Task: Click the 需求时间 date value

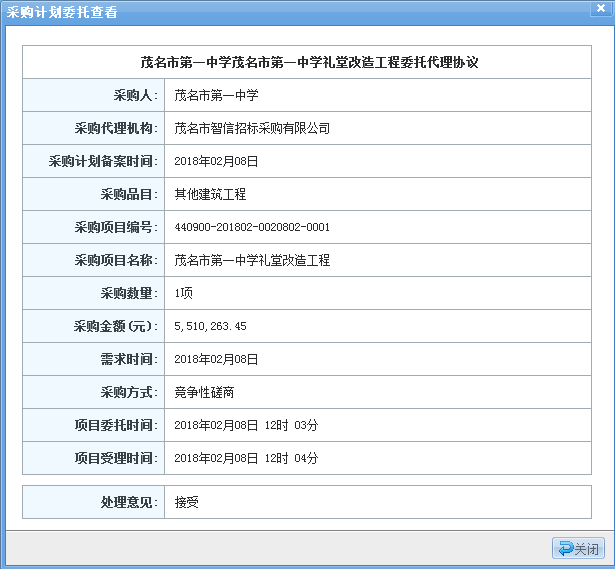Action: pos(216,359)
